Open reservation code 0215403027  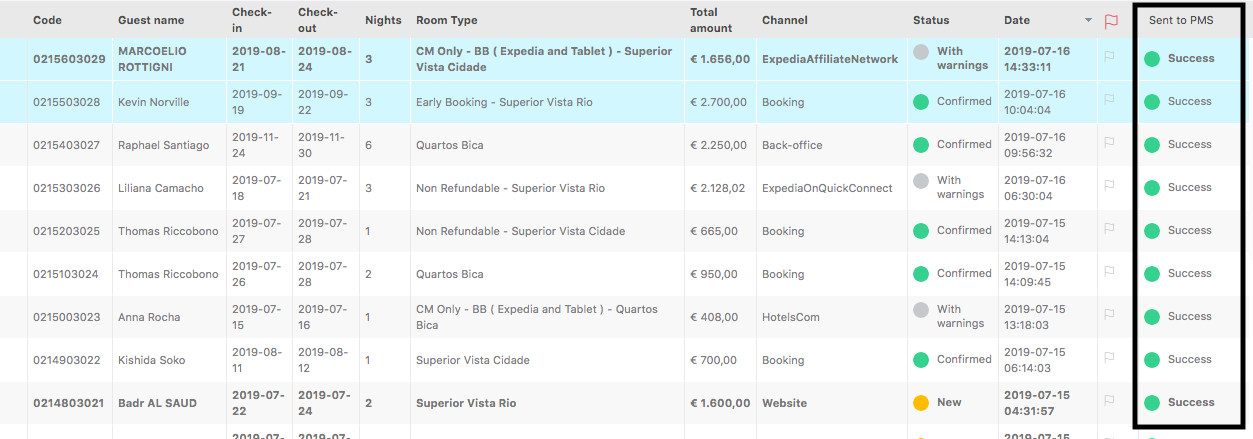(67, 145)
